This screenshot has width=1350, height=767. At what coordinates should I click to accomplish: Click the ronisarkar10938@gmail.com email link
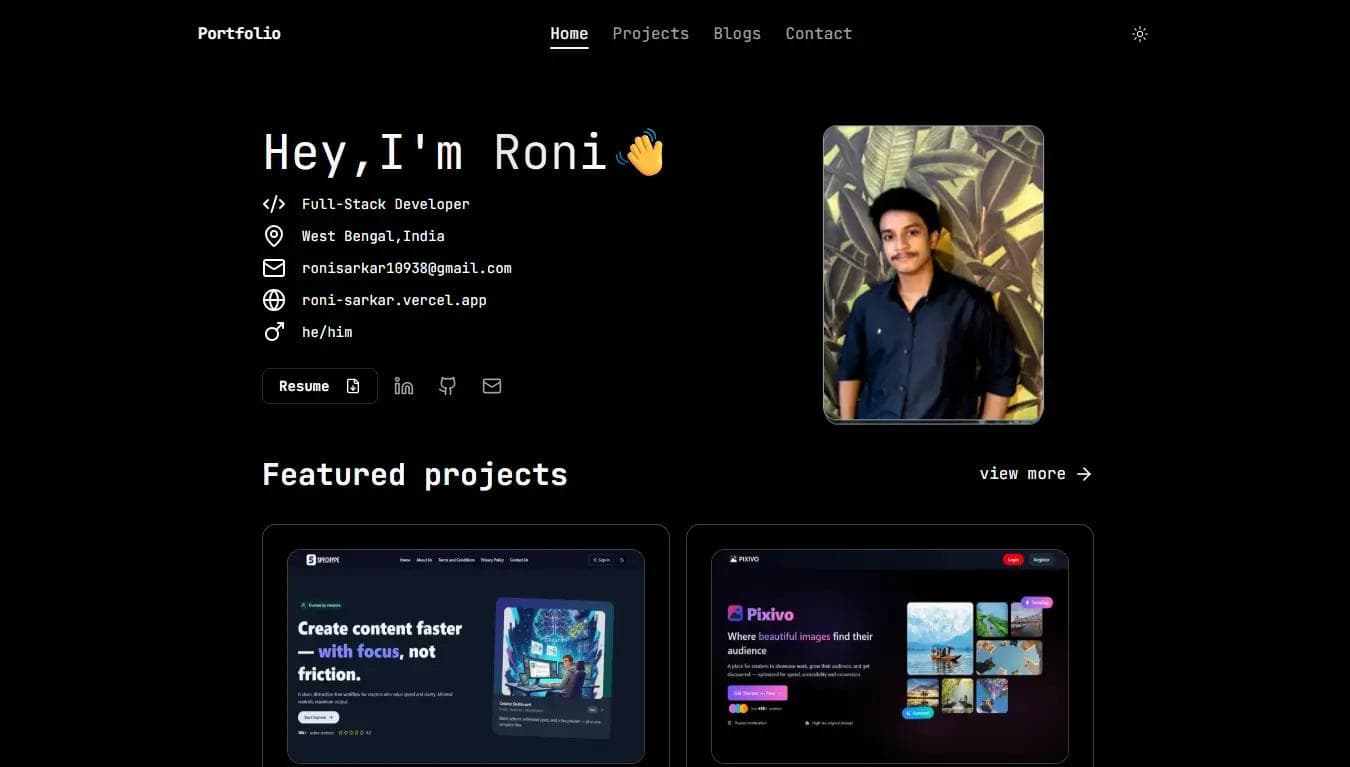pos(406,267)
